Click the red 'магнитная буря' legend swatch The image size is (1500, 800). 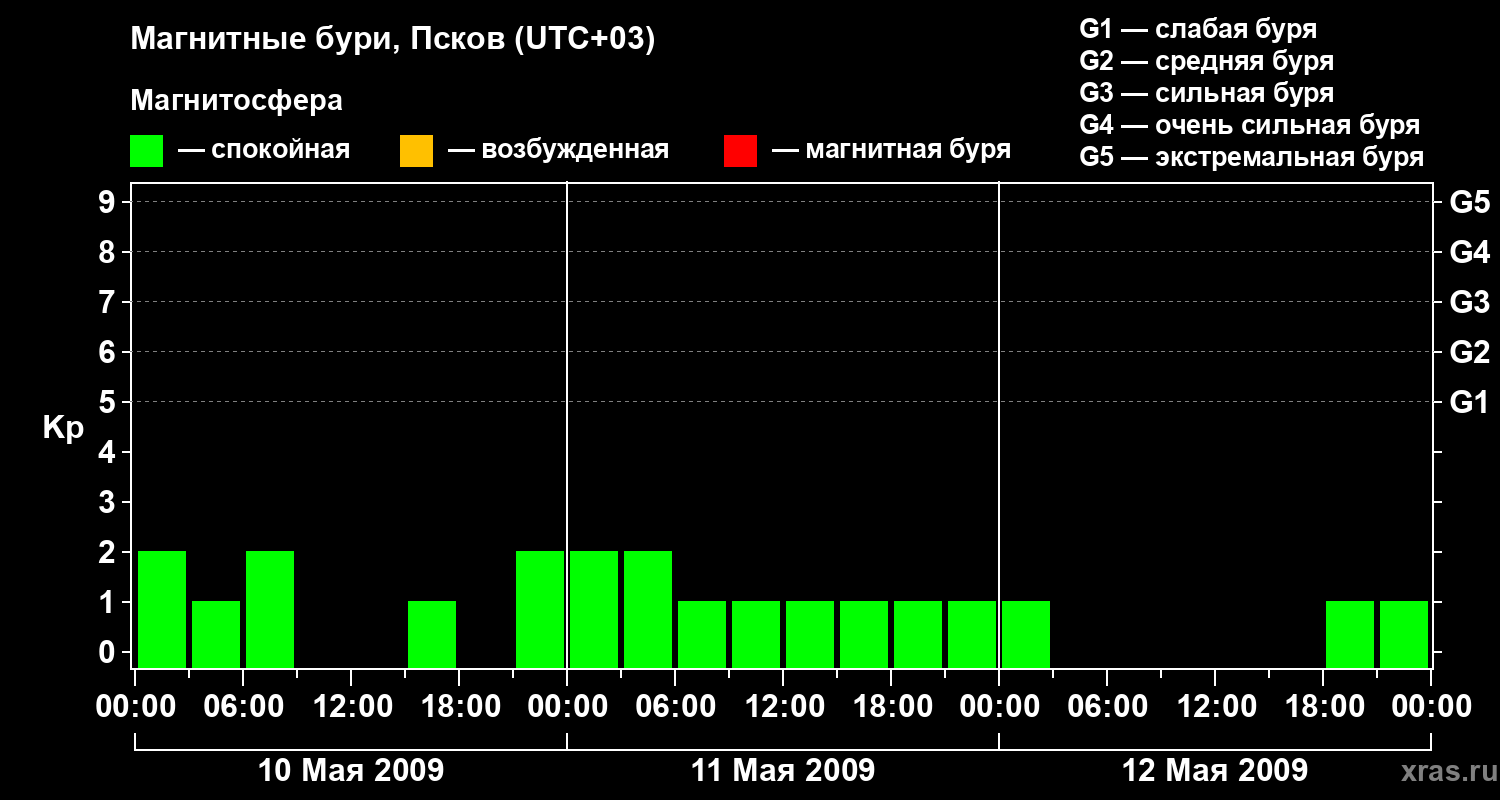coord(740,151)
